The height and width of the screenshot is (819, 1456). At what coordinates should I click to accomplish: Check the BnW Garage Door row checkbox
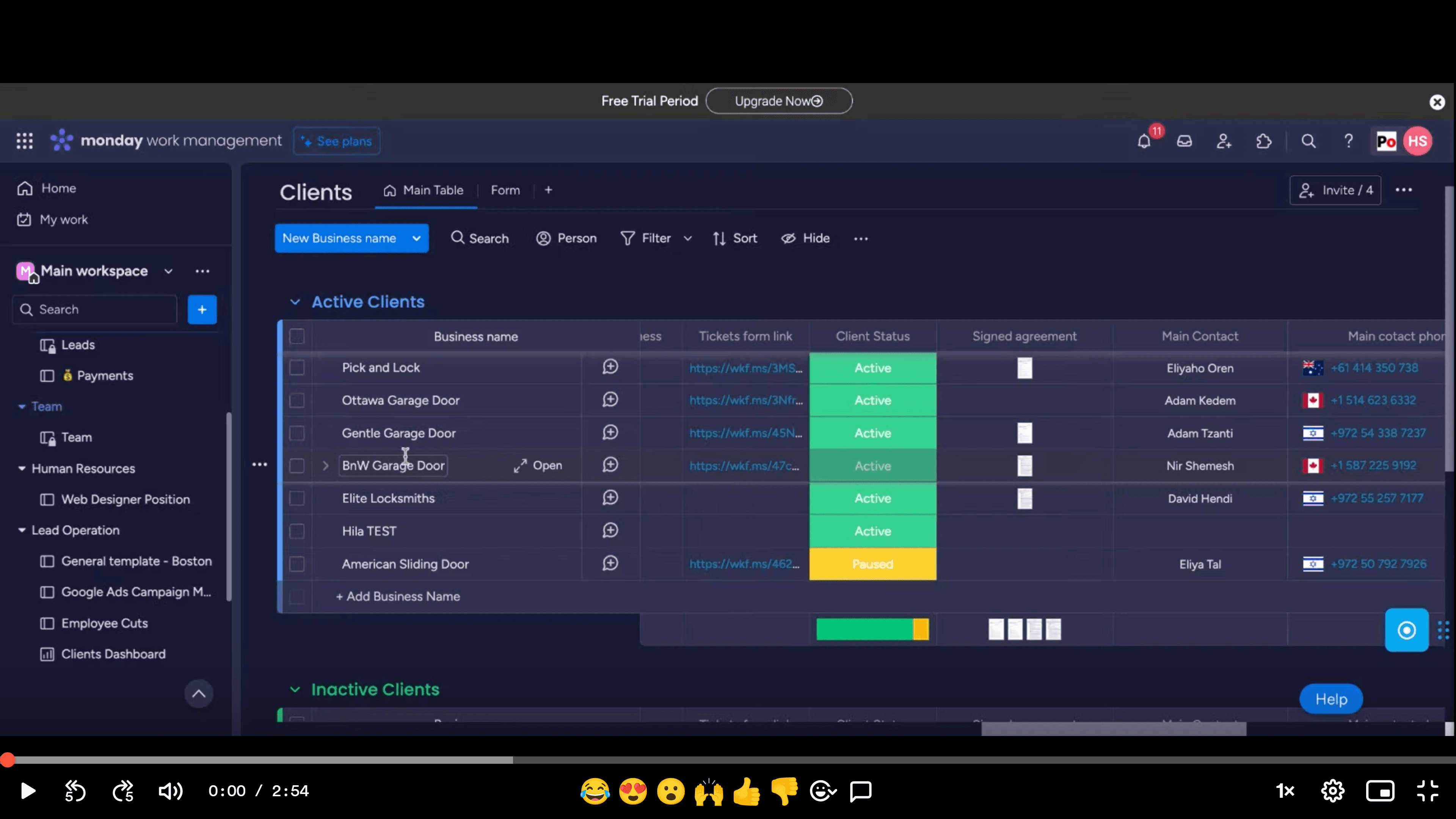297,466
